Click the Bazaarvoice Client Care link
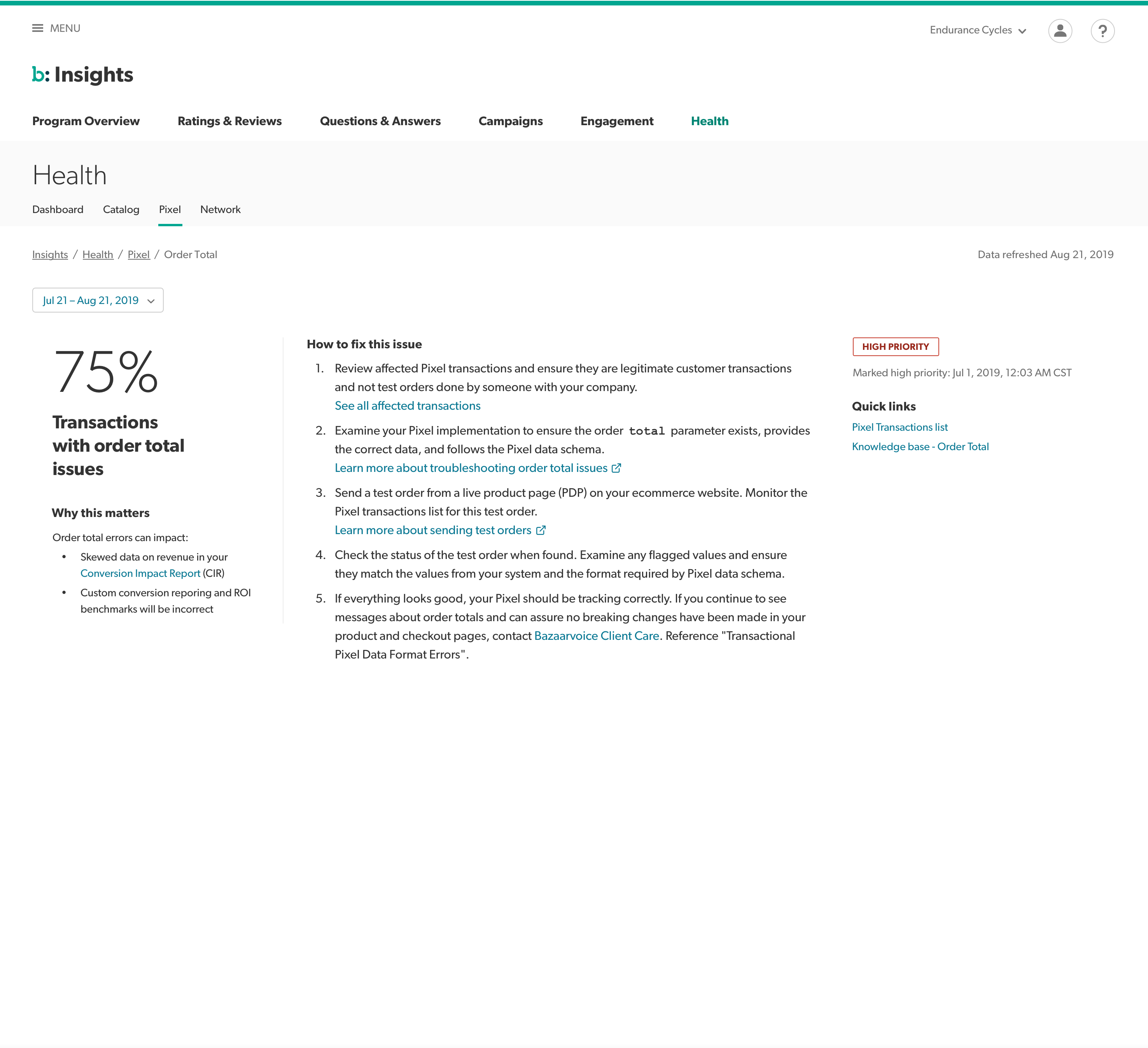The width and height of the screenshot is (1148, 1048). coord(596,636)
